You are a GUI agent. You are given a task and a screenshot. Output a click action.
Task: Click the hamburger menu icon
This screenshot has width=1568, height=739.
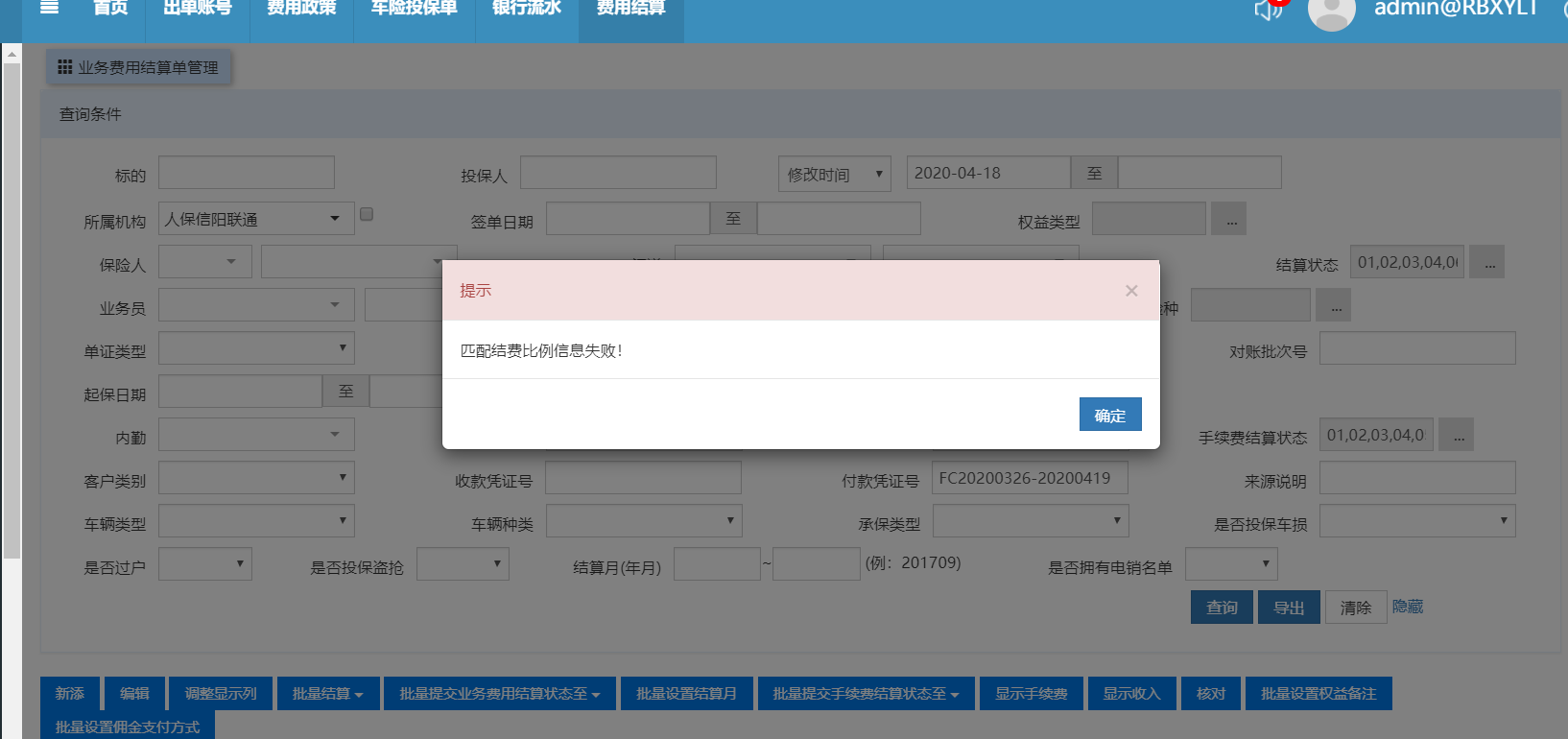[49, 8]
